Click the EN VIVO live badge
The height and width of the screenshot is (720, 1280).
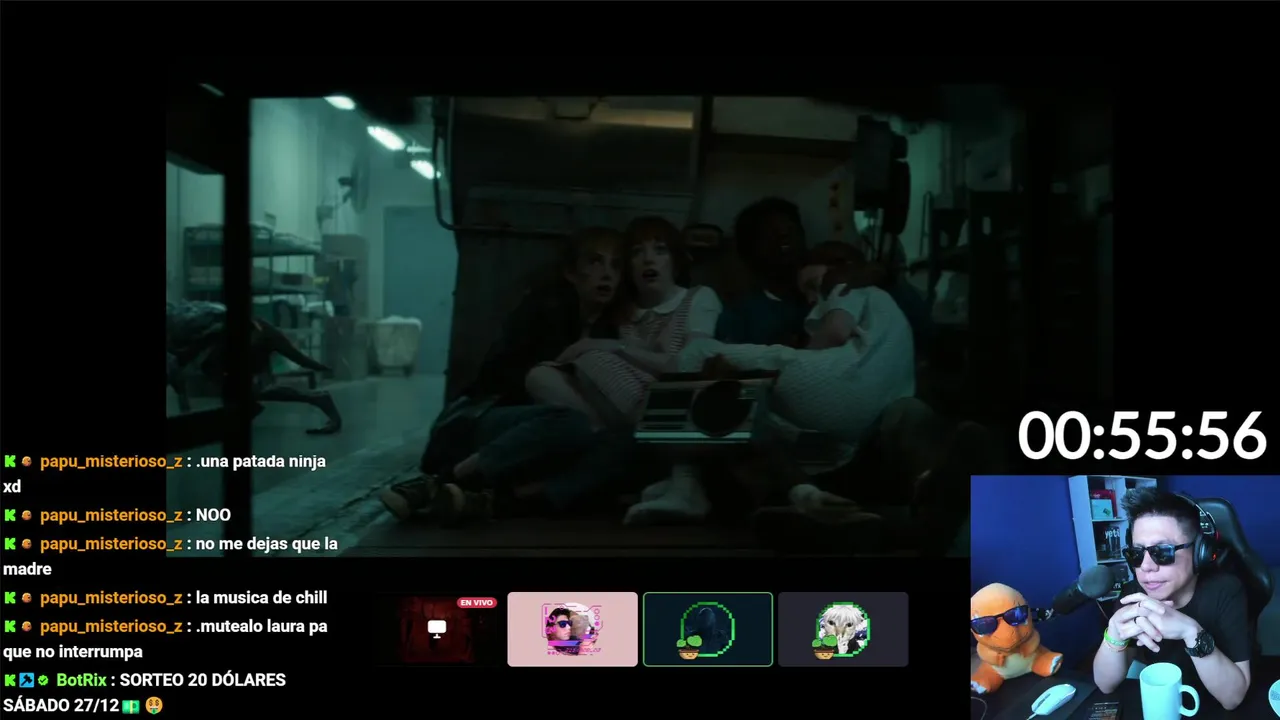click(477, 603)
